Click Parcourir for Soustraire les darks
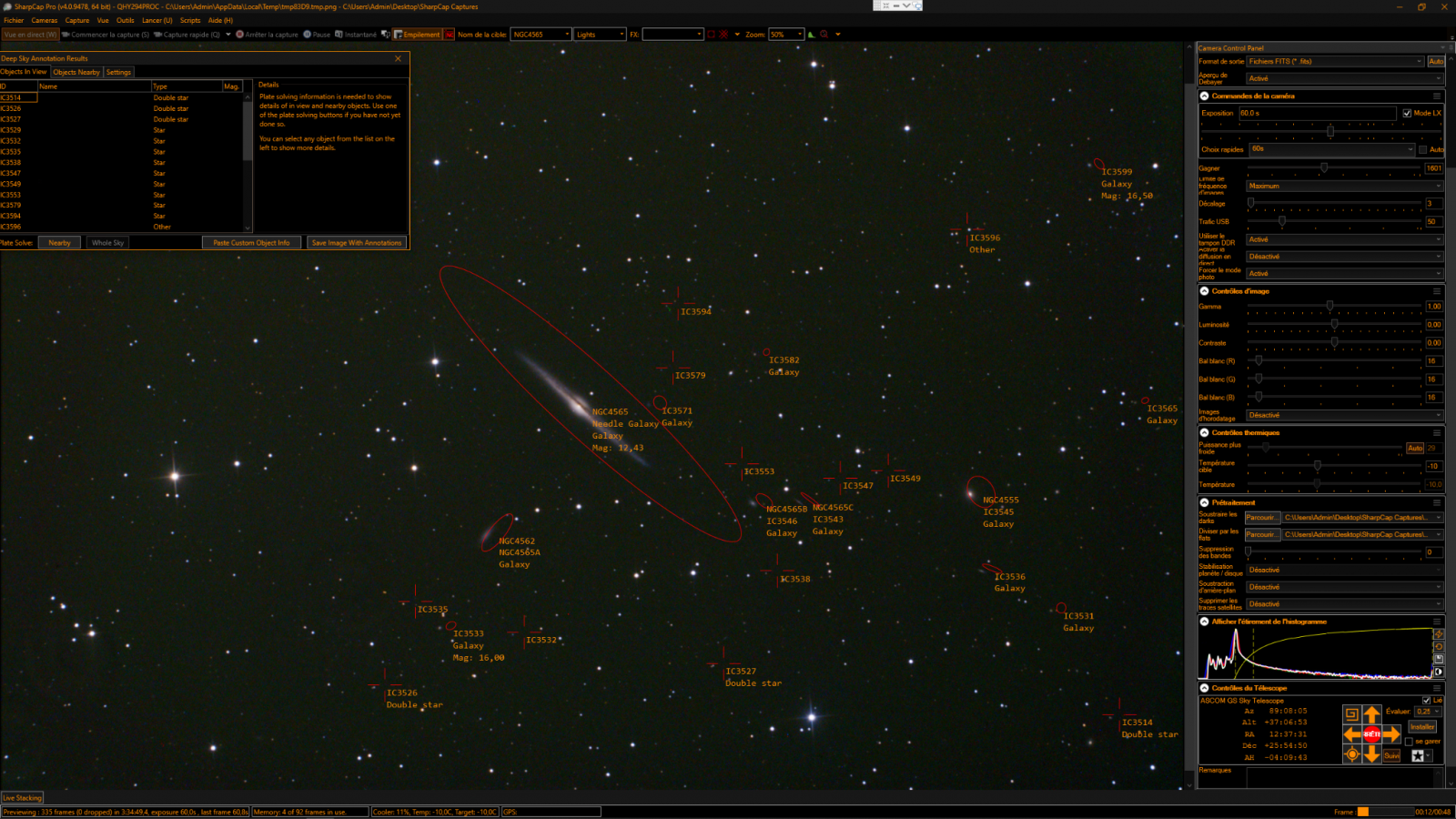This screenshot has width=1456, height=819. (x=1262, y=518)
